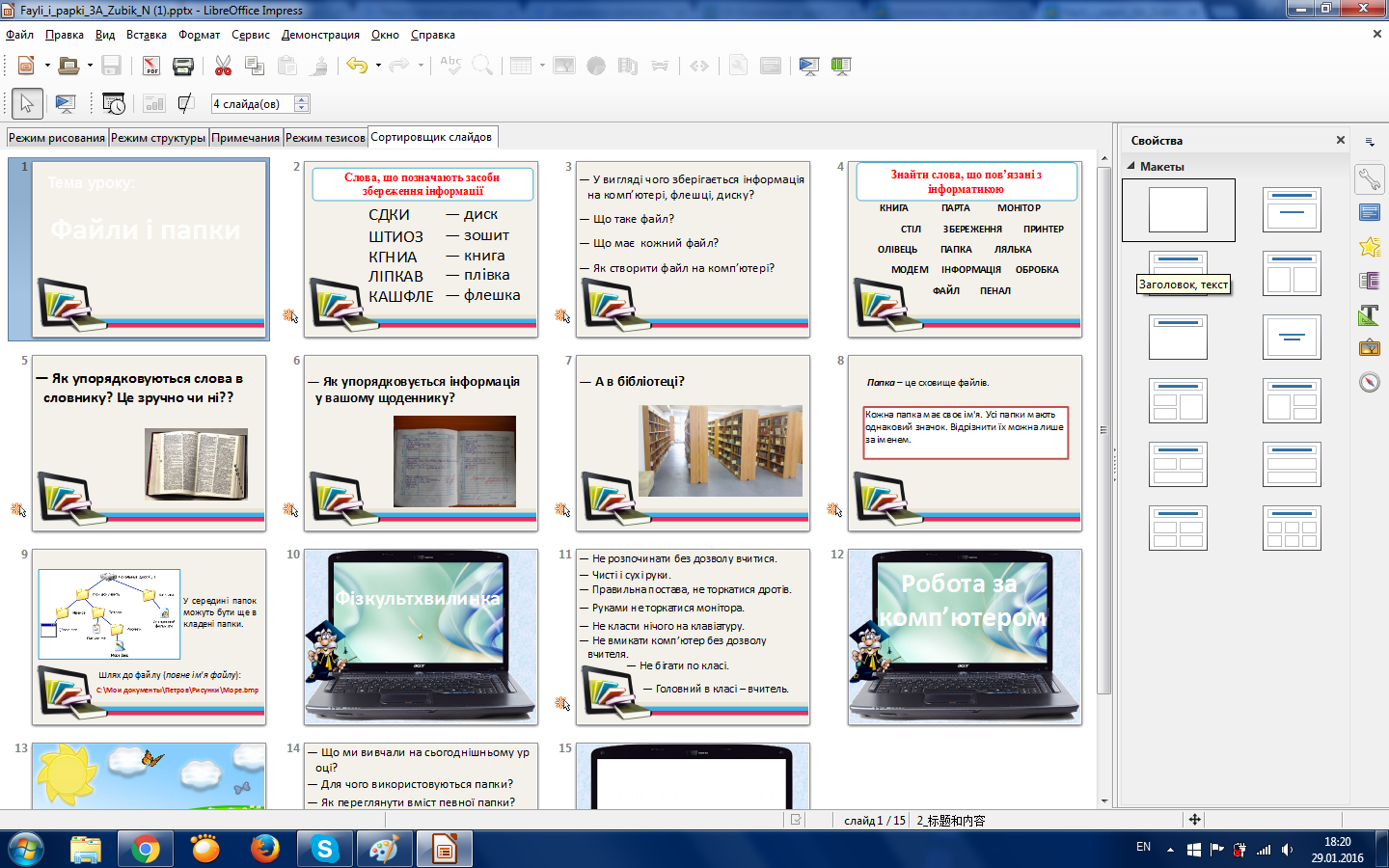
Task: Open Google Chrome from the taskbar
Action: point(146,849)
